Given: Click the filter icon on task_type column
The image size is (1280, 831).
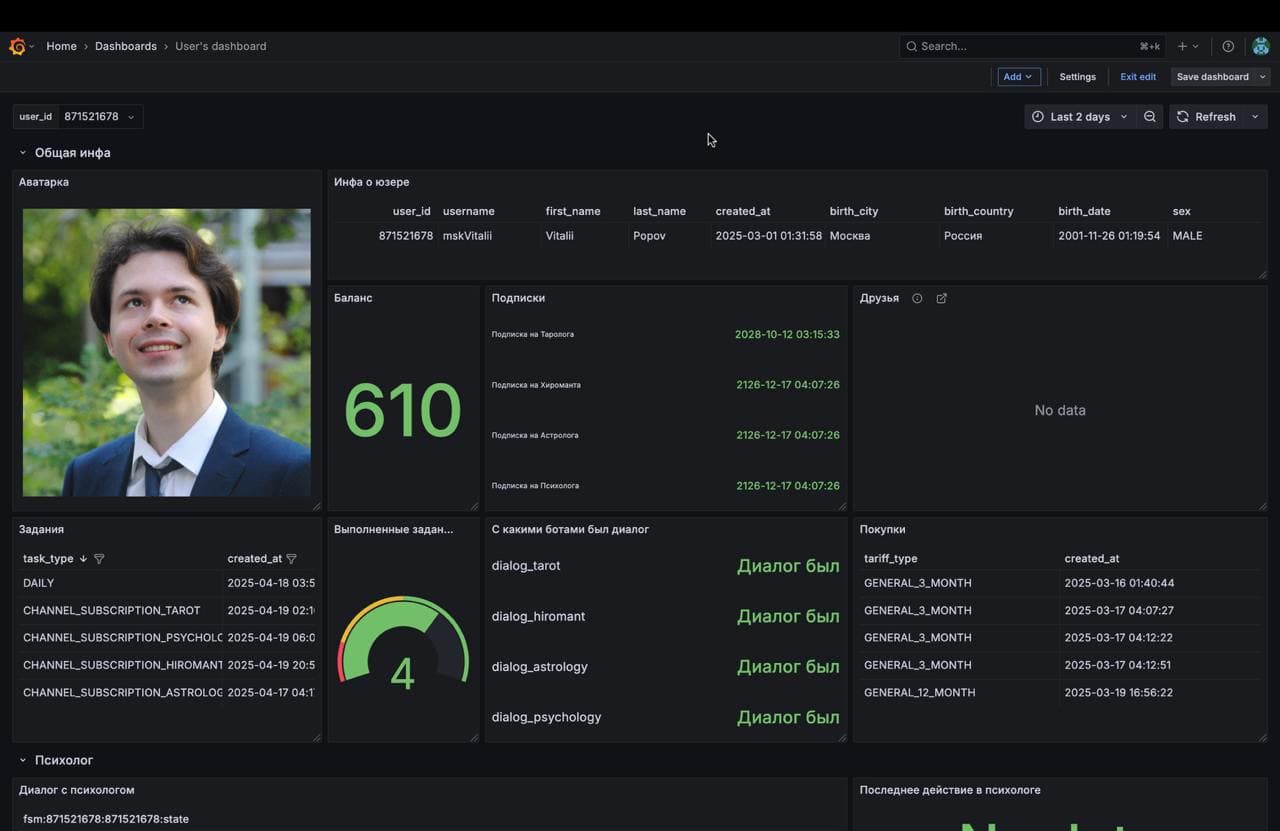Looking at the screenshot, I should pos(99,559).
